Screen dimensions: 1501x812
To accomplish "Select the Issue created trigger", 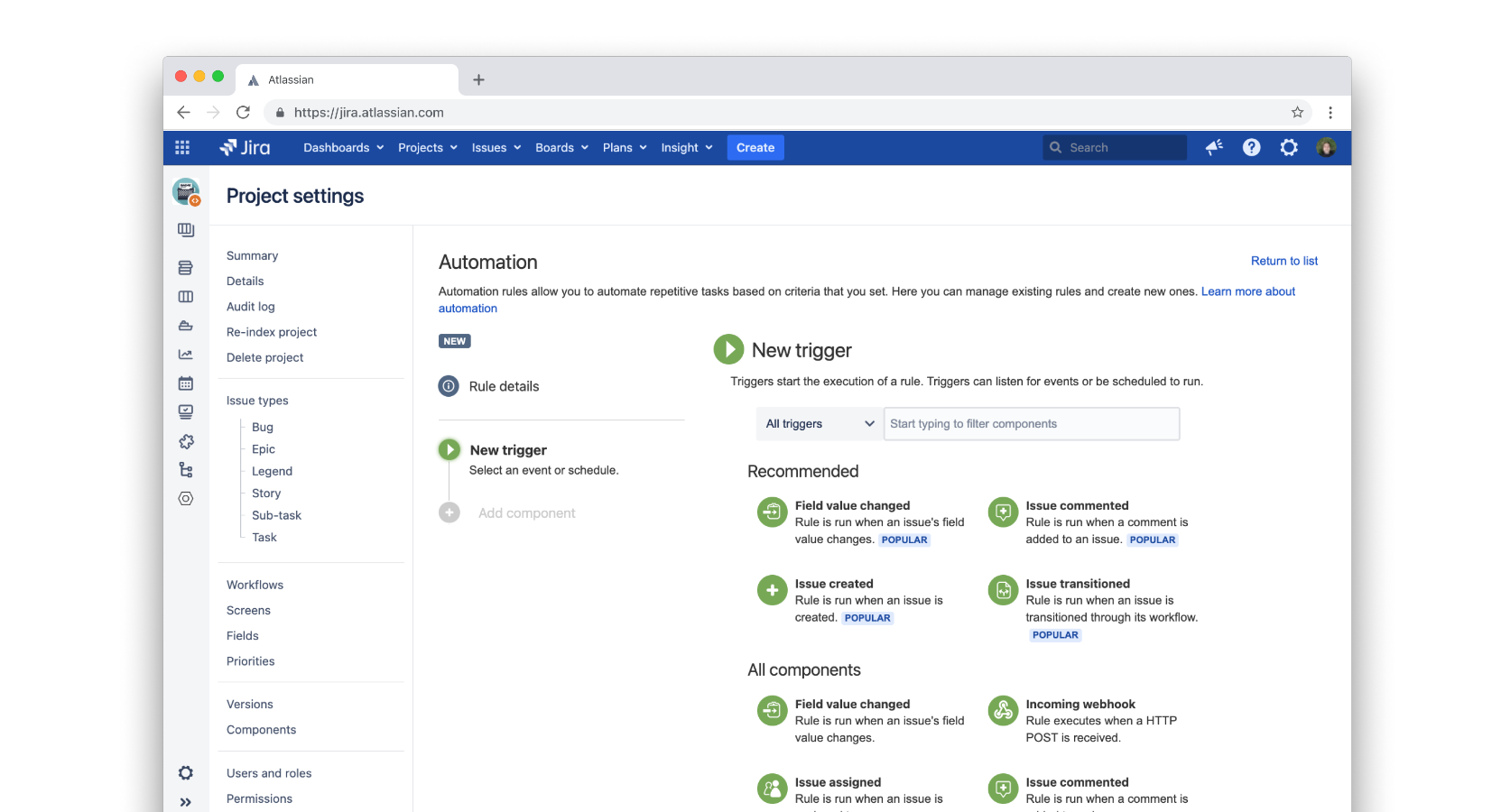I will [x=832, y=584].
